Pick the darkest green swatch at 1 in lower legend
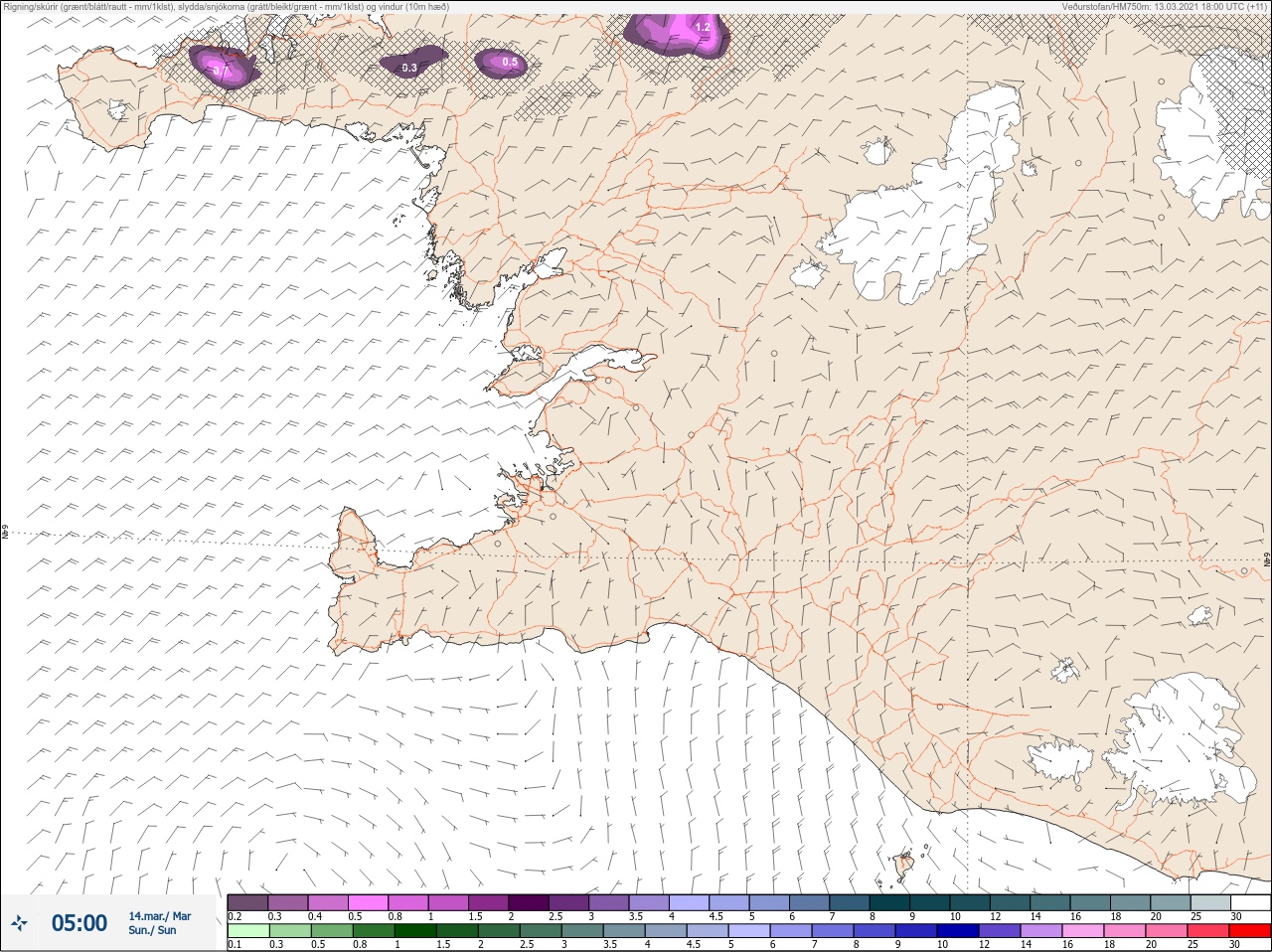This screenshot has width=1272, height=952. pyautogui.click(x=414, y=932)
